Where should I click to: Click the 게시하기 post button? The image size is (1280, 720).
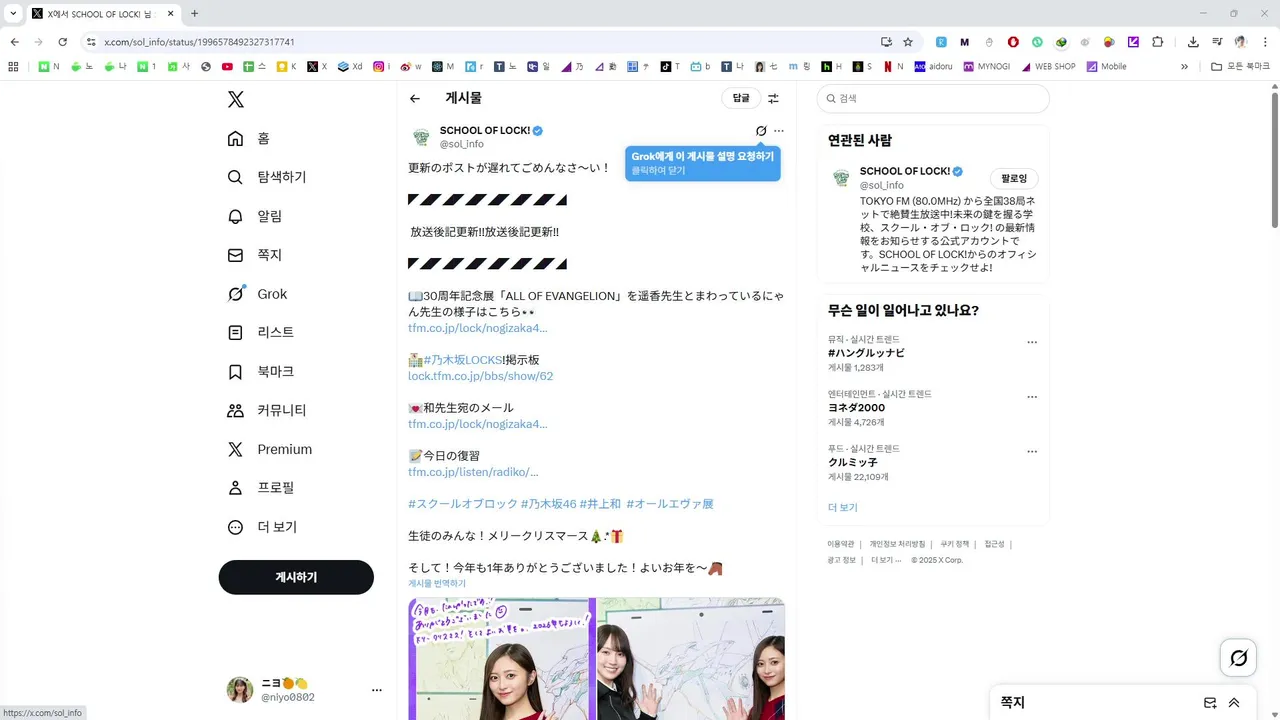point(296,577)
